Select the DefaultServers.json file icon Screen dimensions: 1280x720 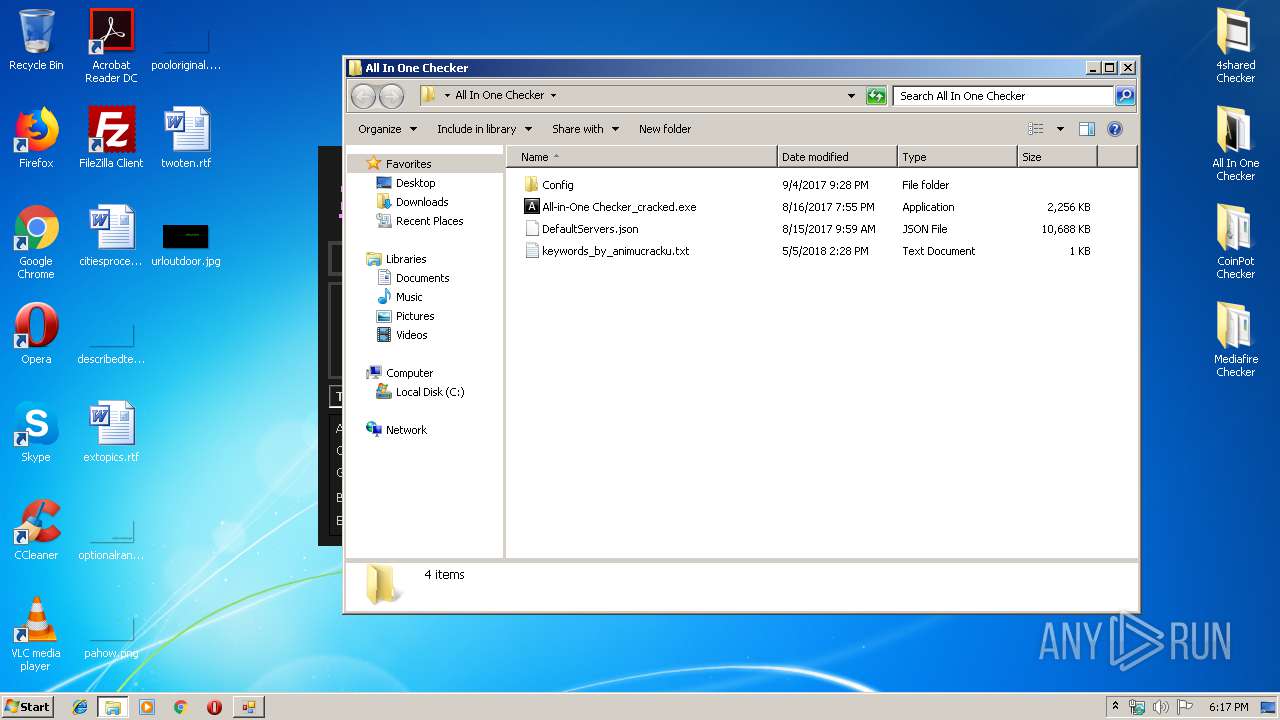(531, 229)
